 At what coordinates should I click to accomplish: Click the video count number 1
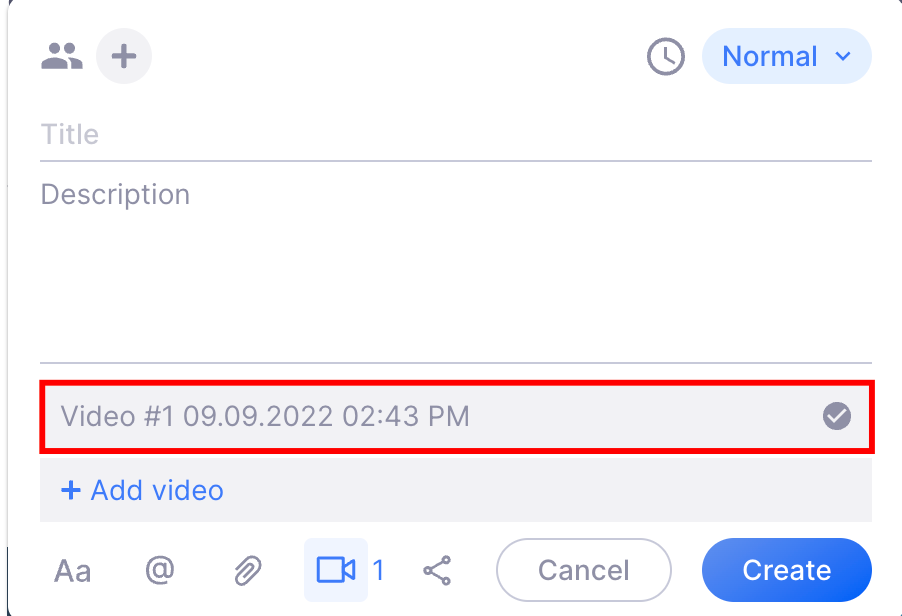coord(378,571)
